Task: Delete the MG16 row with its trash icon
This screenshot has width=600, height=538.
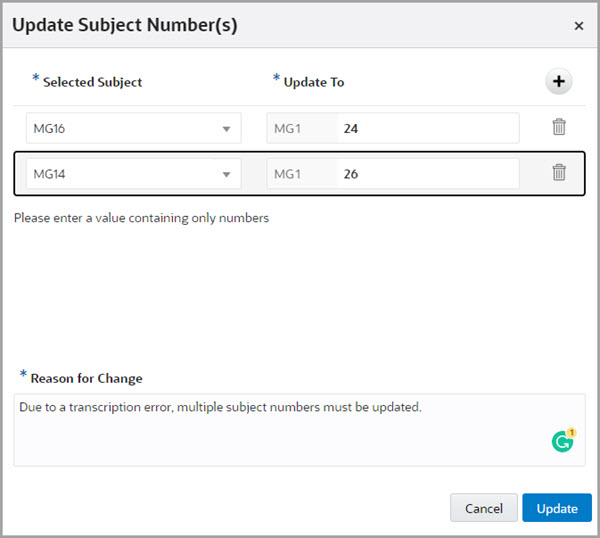Action: [559, 127]
